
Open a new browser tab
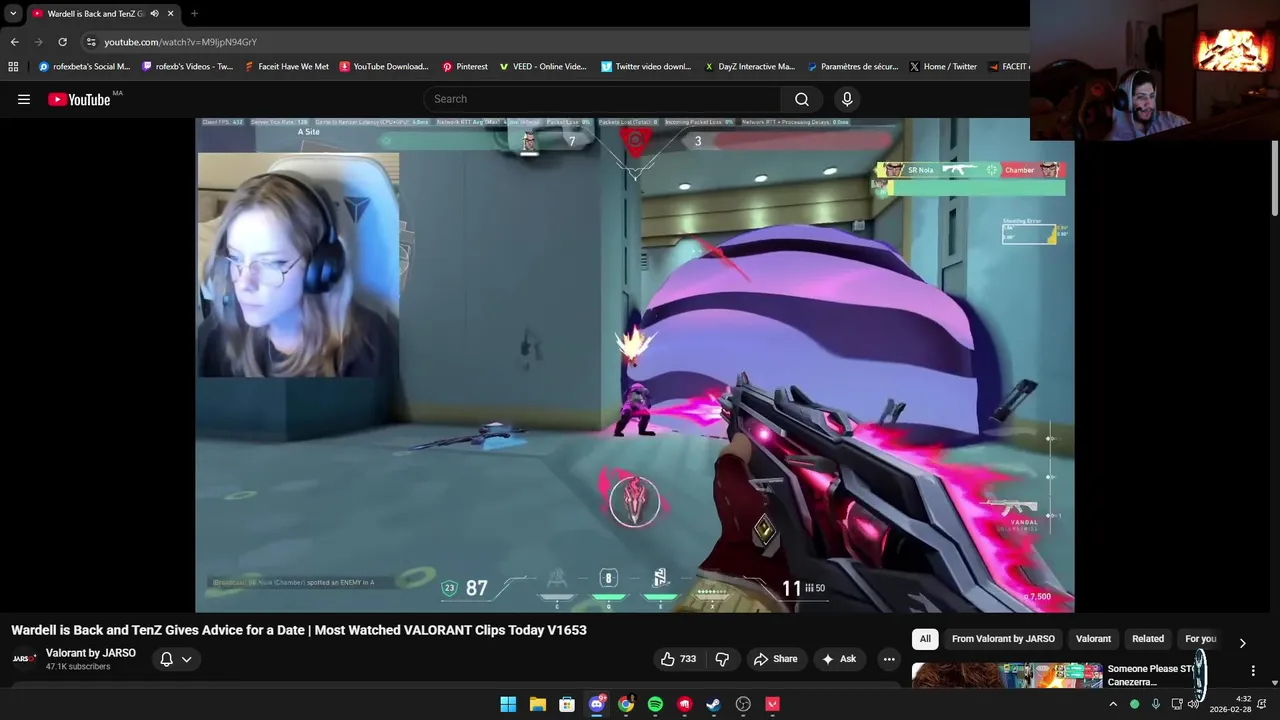point(194,14)
